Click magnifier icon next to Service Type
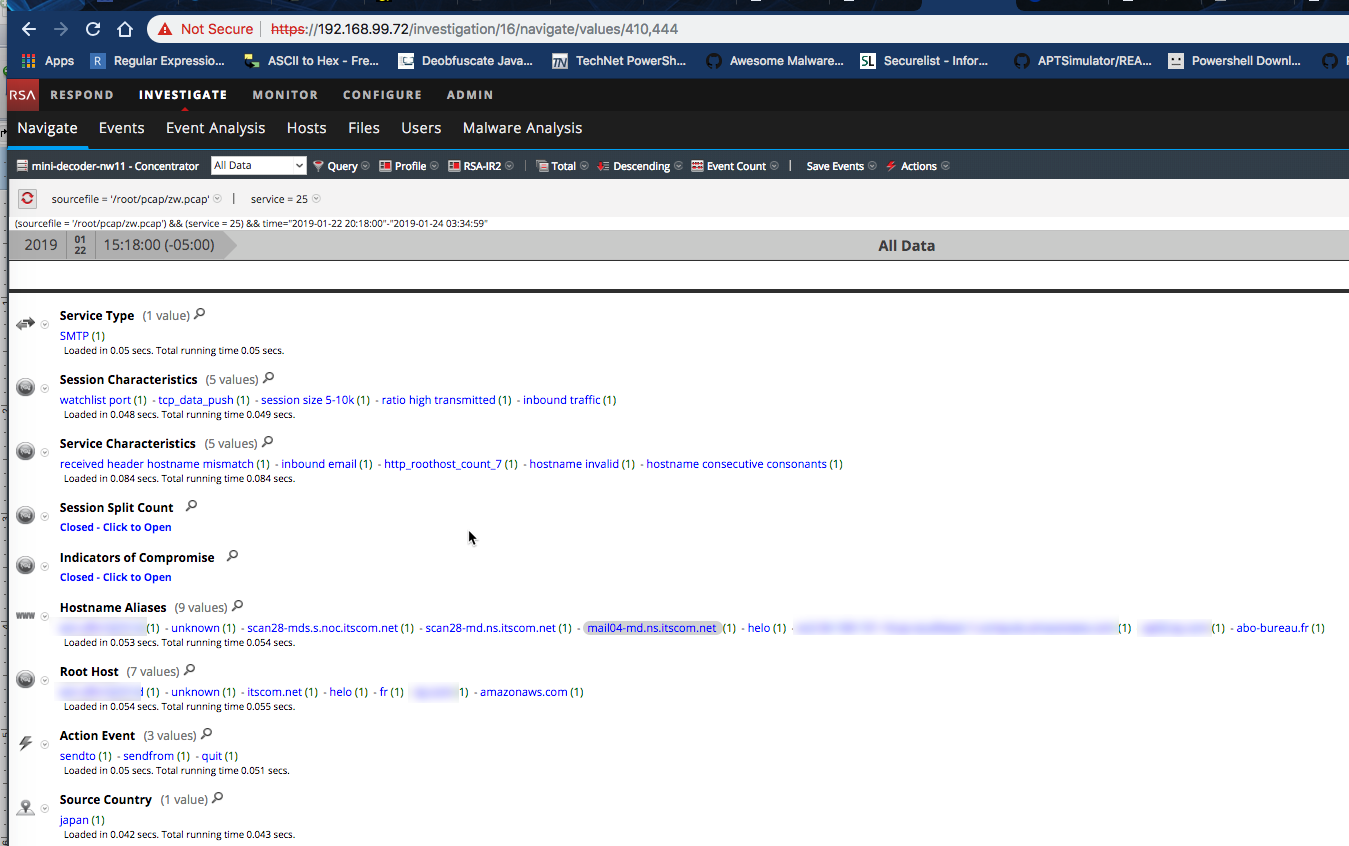 click(200, 315)
